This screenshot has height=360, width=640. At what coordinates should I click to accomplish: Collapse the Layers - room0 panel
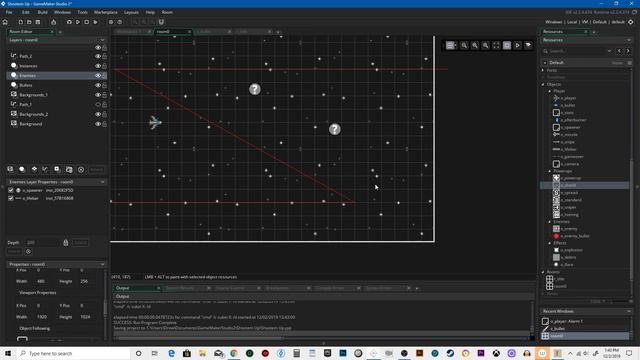pyautogui.click(x=102, y=40)
